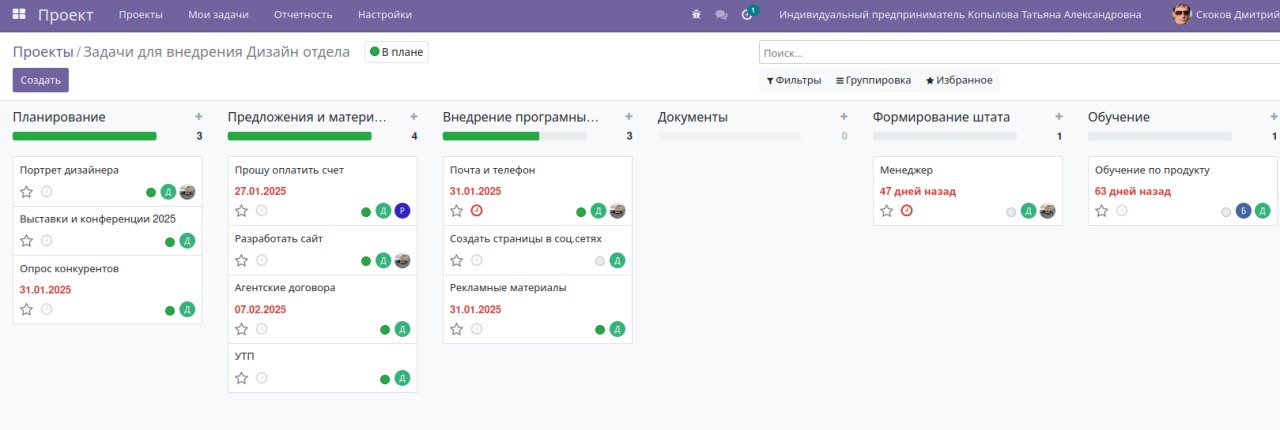Screen dimensions: 1280x430
Task: Star the Прошу оплатить счет task
Action: [242, 211]
